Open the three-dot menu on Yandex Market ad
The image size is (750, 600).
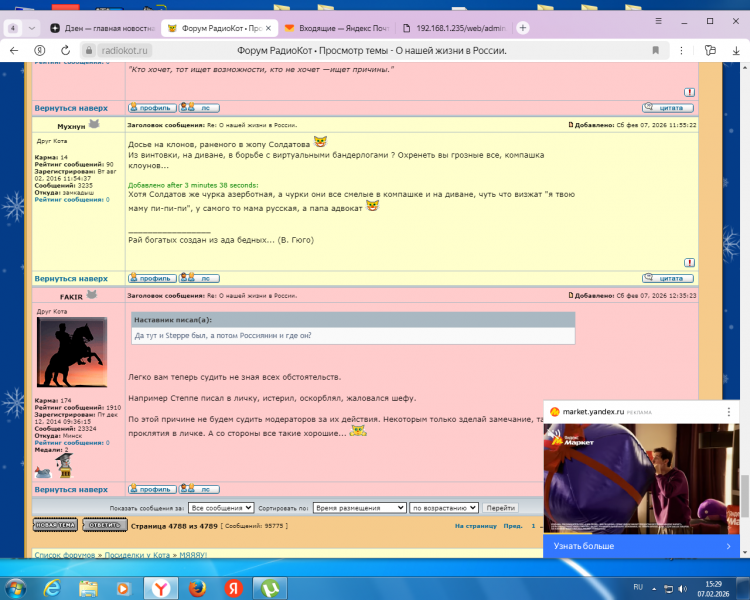[728, 410]
